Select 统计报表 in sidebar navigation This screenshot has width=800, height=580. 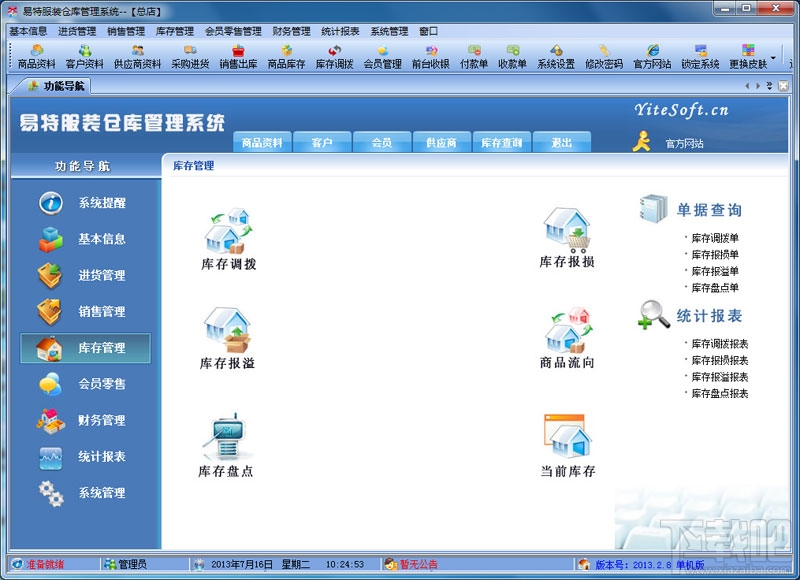click(85, 457)
